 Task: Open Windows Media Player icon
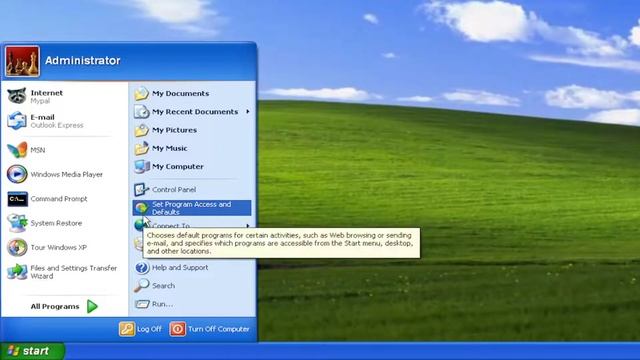17,174
